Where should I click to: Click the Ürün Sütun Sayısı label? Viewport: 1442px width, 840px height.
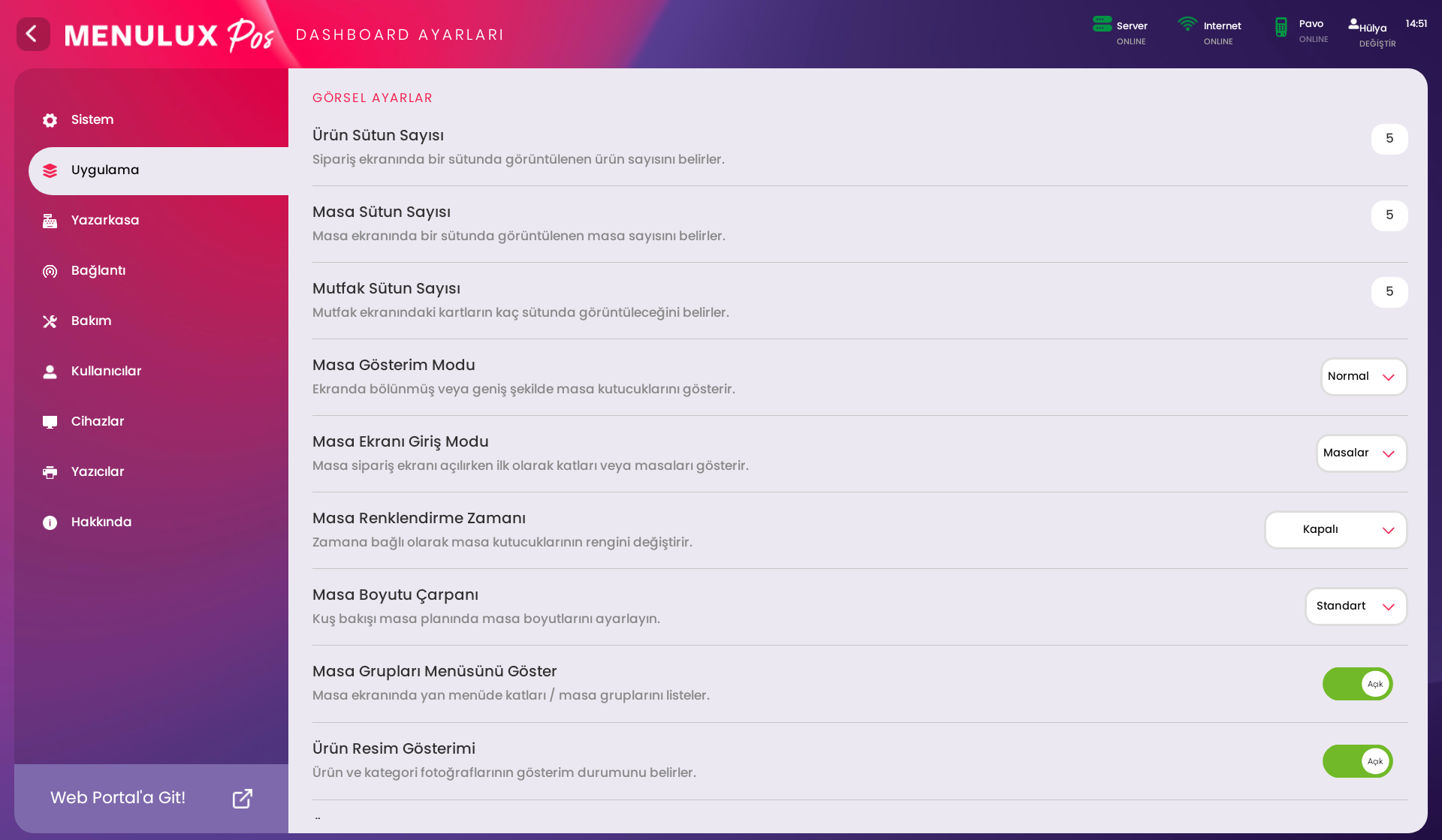click(378, 136)
